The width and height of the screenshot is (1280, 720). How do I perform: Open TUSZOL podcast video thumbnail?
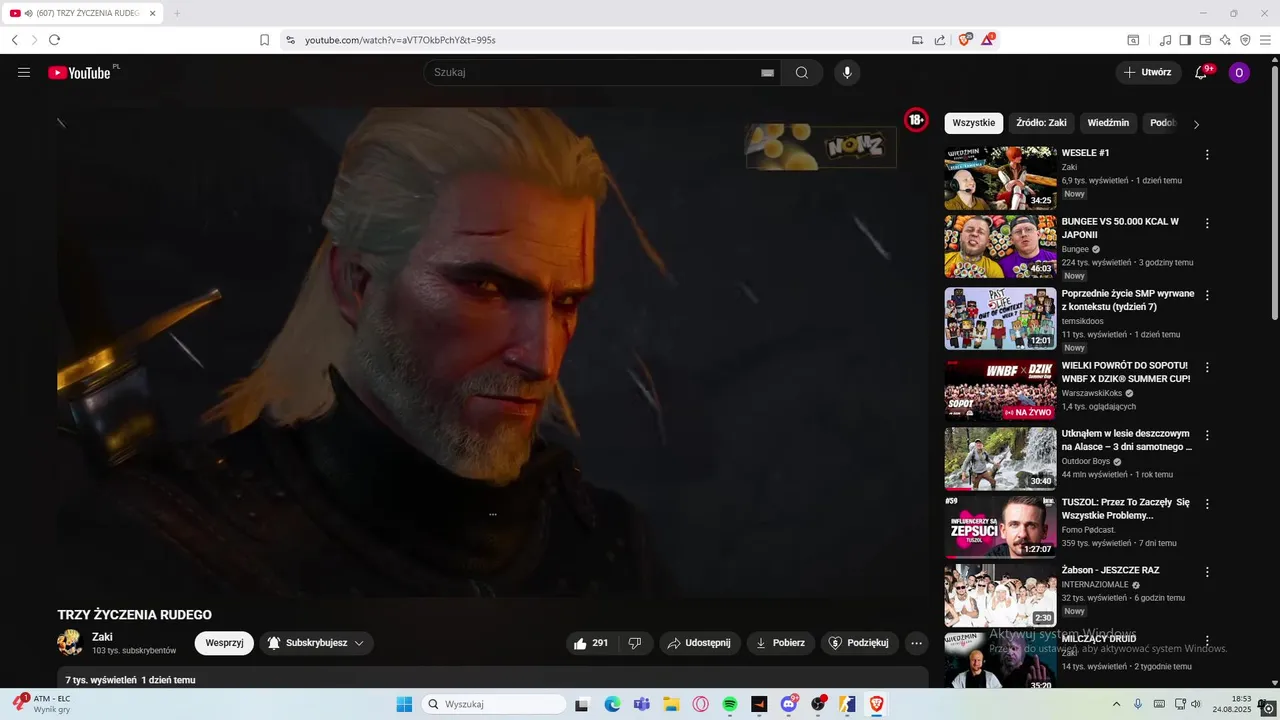coord(1000,527)
